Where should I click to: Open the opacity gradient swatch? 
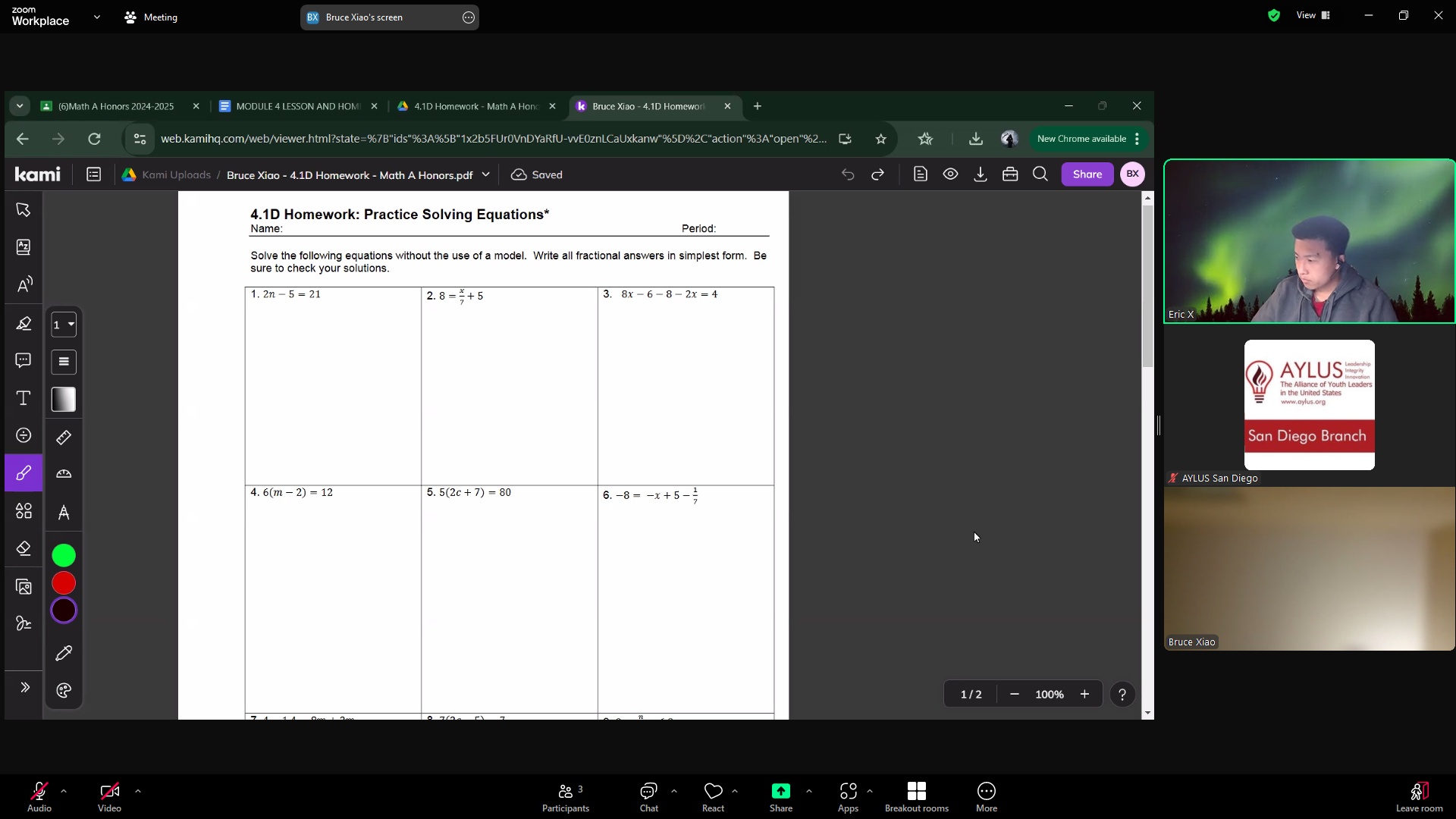pyautogui.click(x=64, y=400)
